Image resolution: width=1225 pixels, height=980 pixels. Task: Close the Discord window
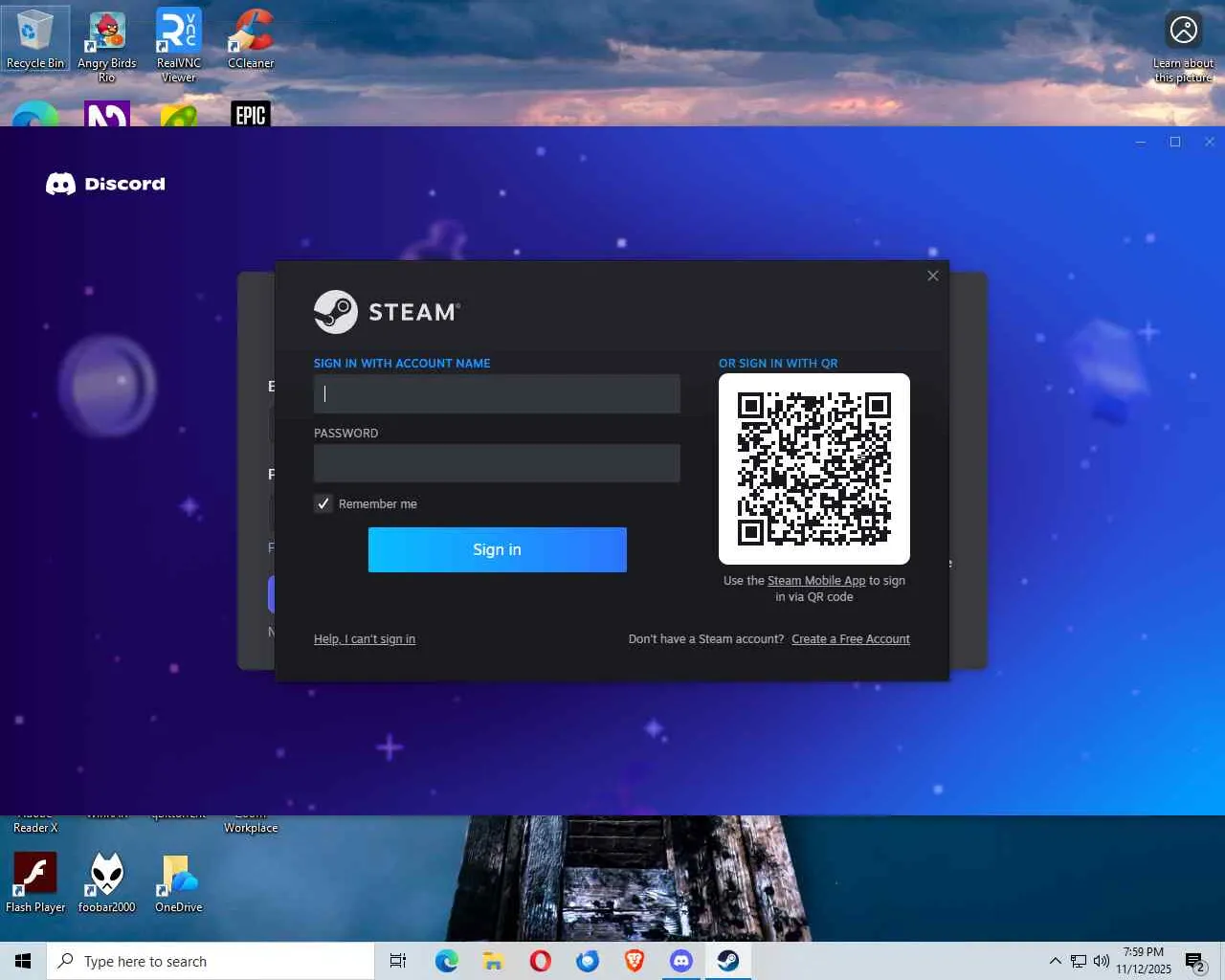pos(1210,142)
